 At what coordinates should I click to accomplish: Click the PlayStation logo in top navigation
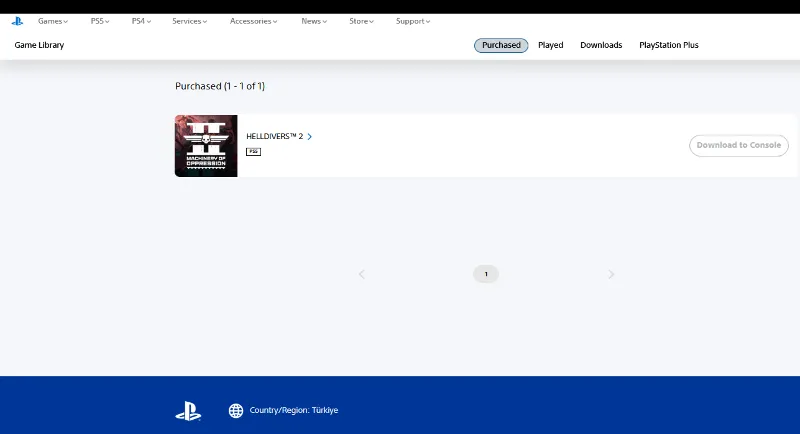(x=17, y=21)
